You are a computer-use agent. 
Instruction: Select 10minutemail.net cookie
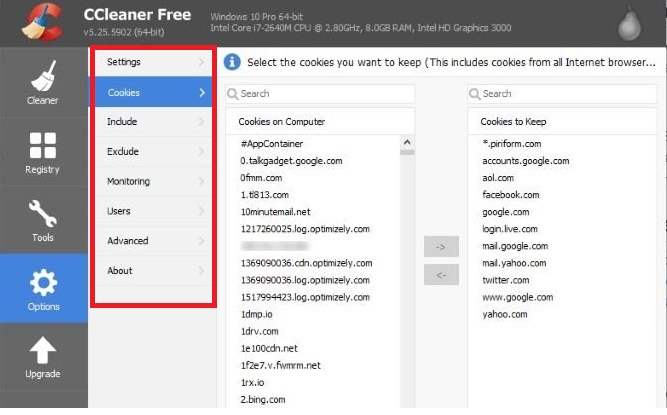276,212
